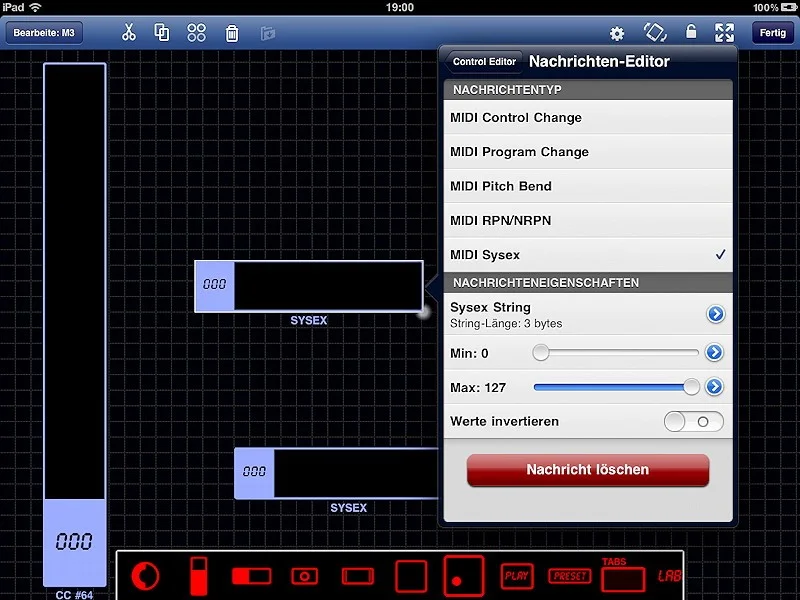The image size is (800, 600).
Task: Select the upper SYSEX slider control
Action: pos(309,286)
